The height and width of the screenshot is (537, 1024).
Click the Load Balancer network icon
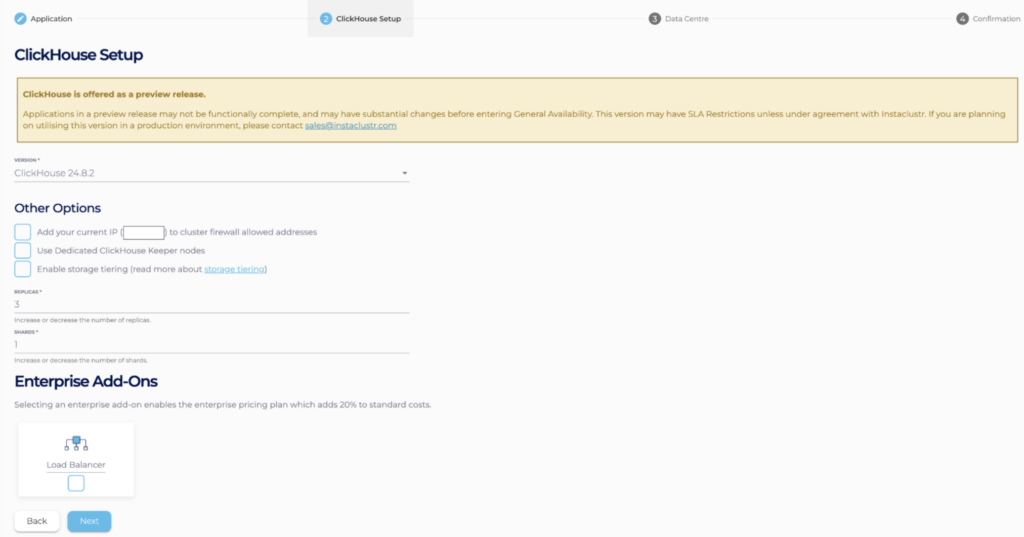point(76,443)
